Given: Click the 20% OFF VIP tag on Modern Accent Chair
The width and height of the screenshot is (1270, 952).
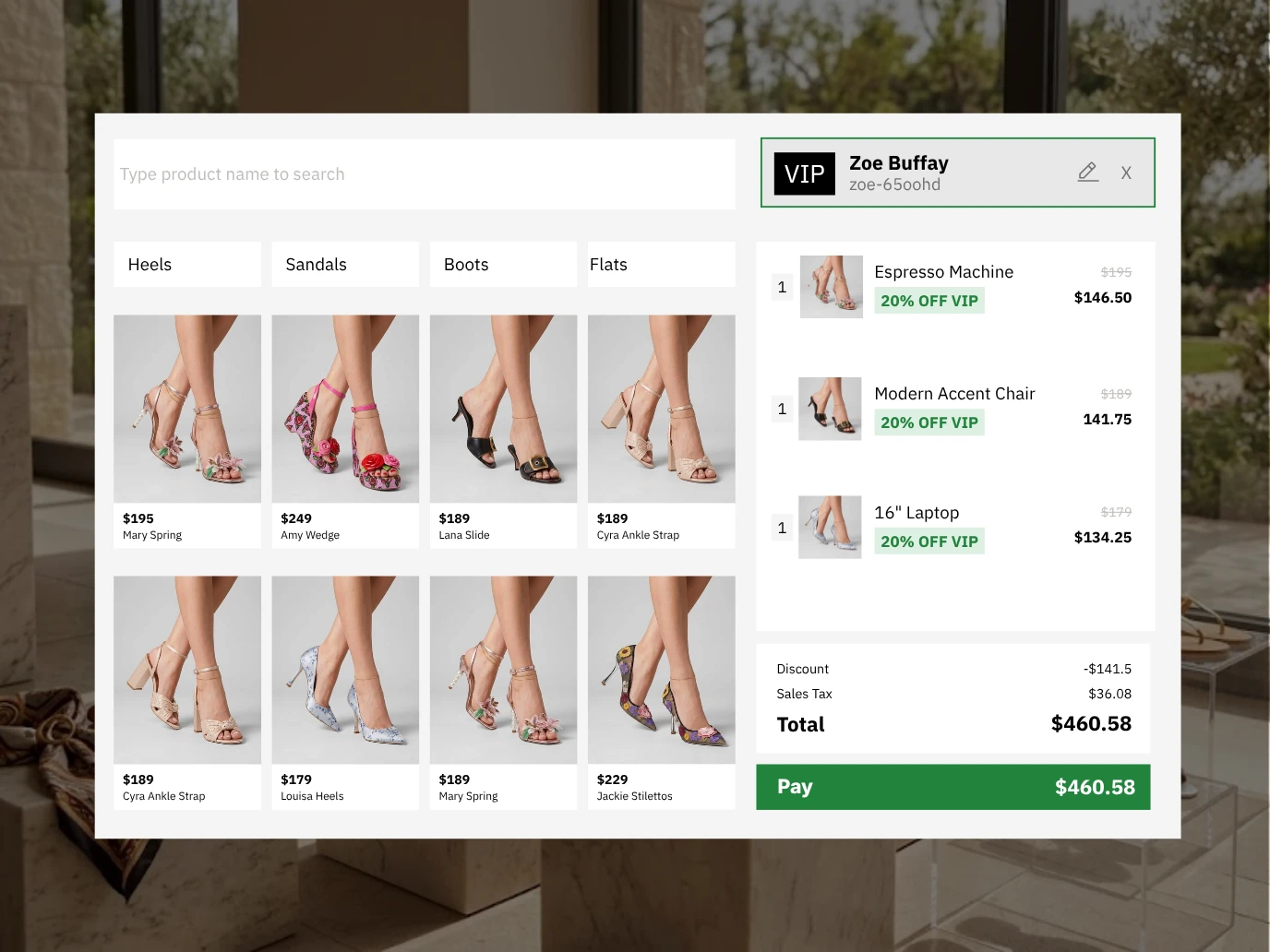Looking at the screenshot, I should (929, 422).
